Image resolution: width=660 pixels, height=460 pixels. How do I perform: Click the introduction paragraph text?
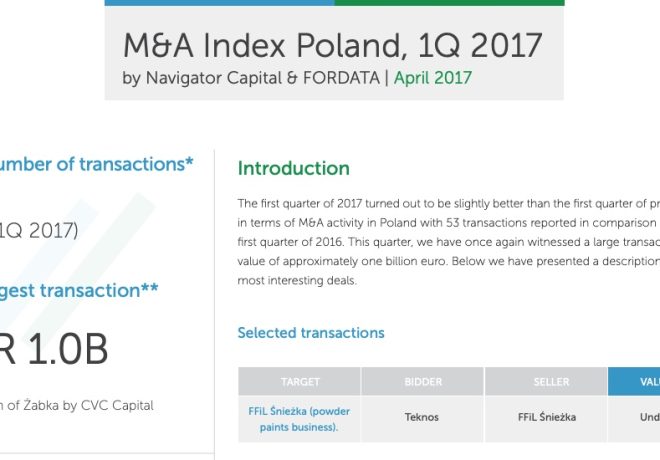tap(449, 242)
